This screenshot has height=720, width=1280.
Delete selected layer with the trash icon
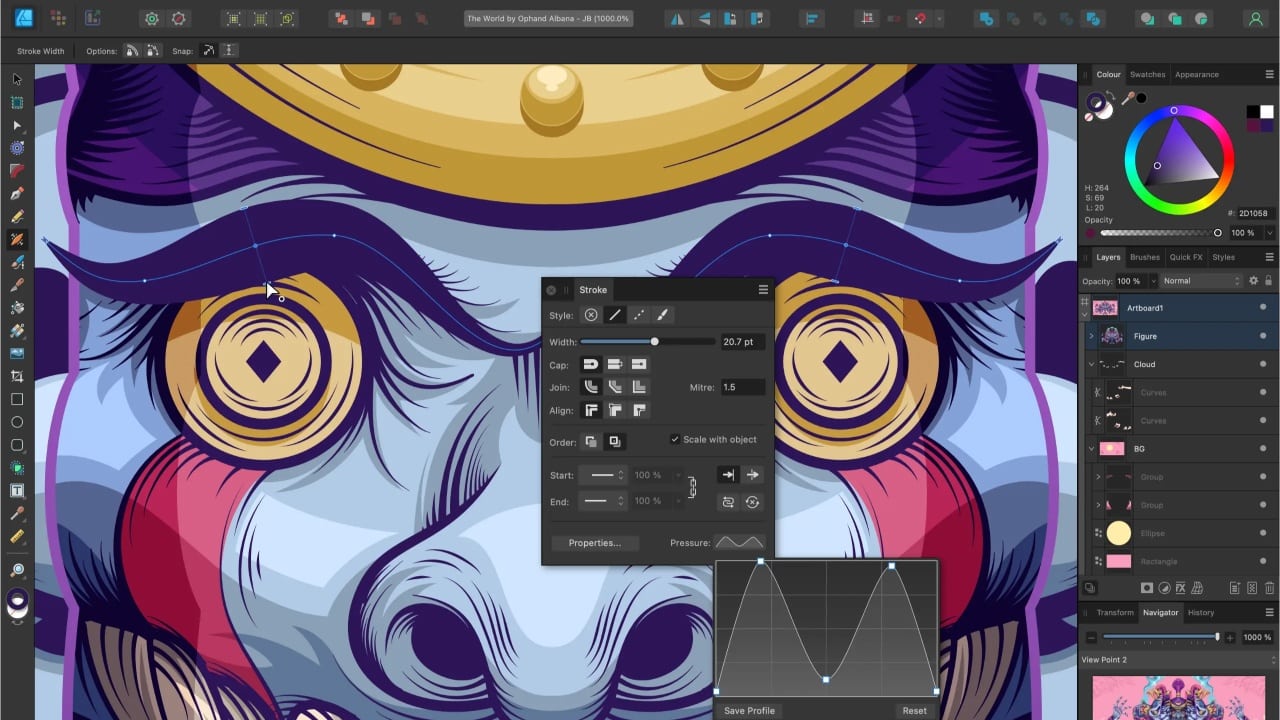tap(1269, 588)
